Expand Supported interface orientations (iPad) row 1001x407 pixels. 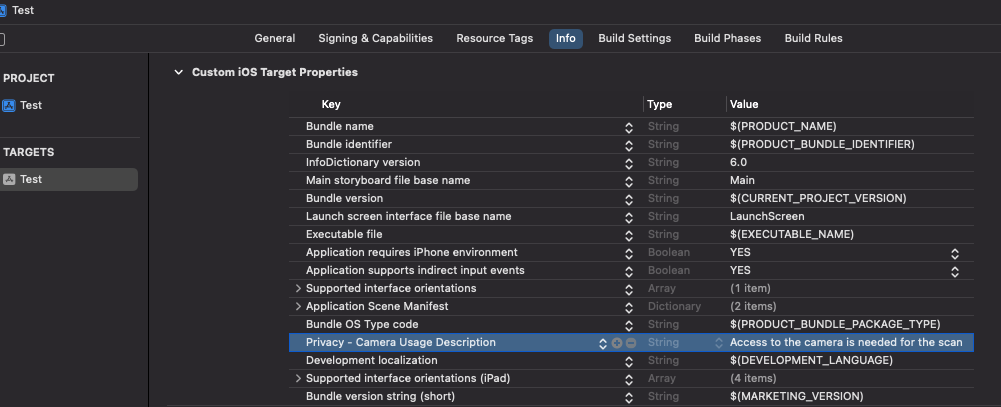298,379
